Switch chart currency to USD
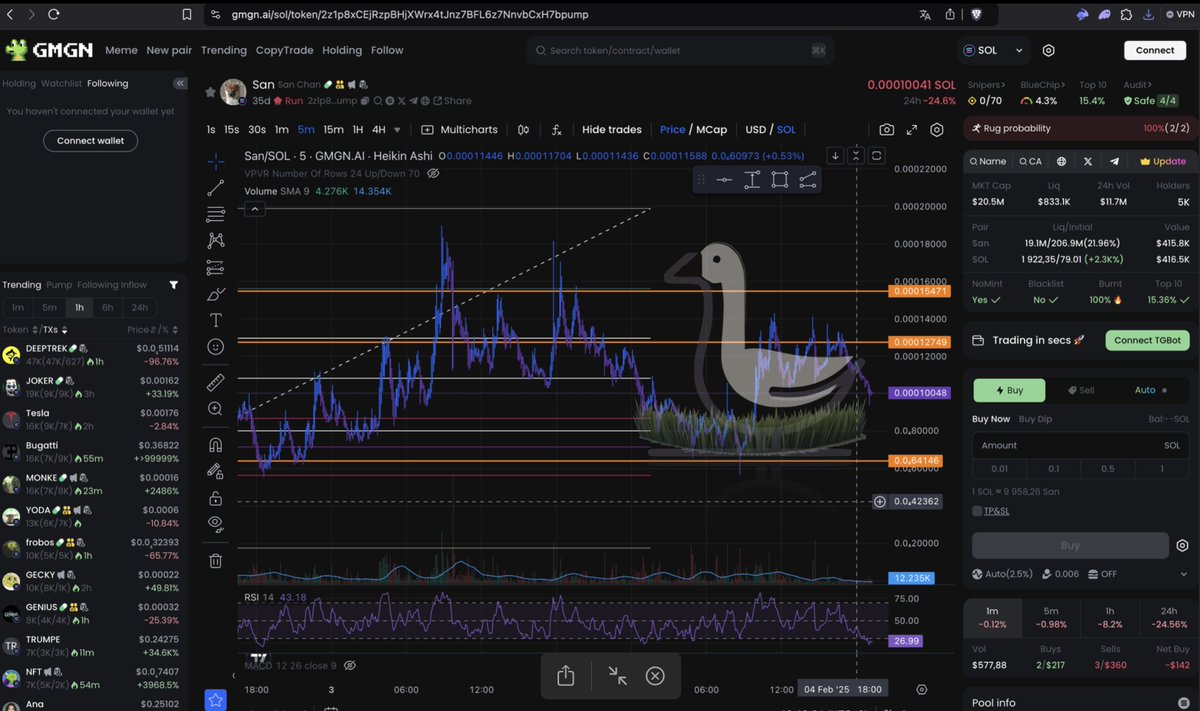The height and width of the screenshot is (711, 1200). point(755,130)
